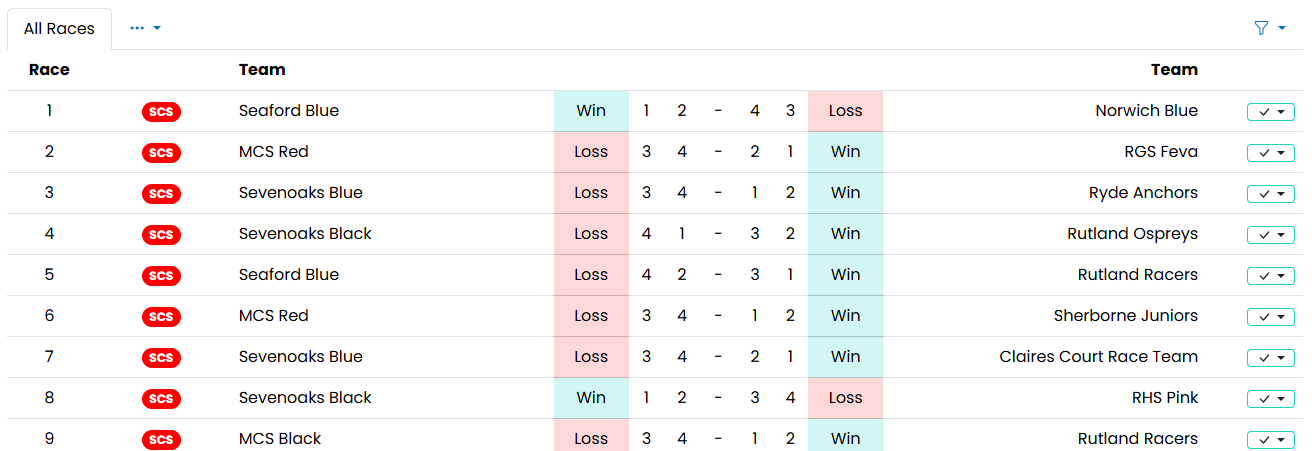Screen dimensions: 1316x451
Task: Click the Loss cell for Norwich Blue
Action: [x=845, y=111]
